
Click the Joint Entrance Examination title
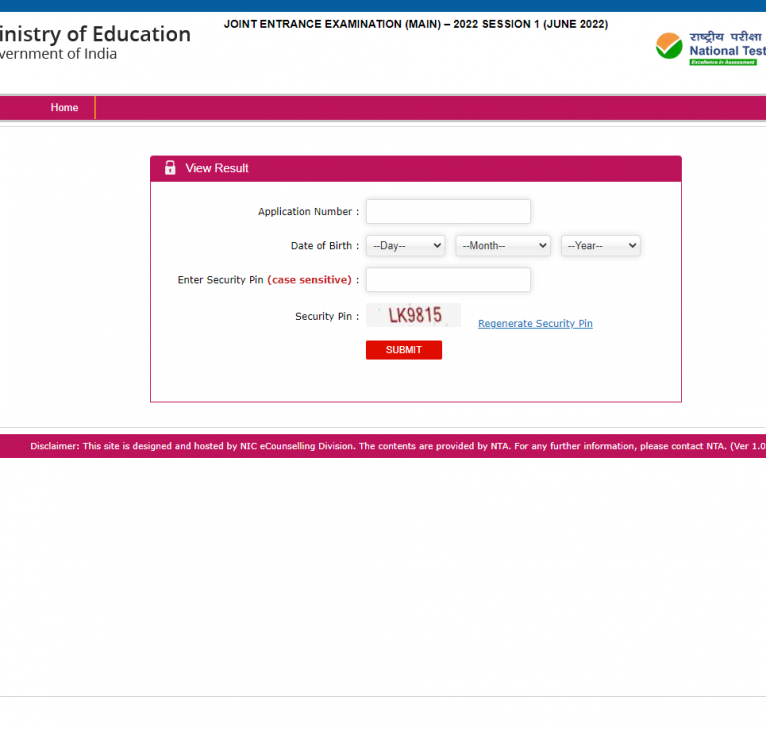click(x=415, y=24)
